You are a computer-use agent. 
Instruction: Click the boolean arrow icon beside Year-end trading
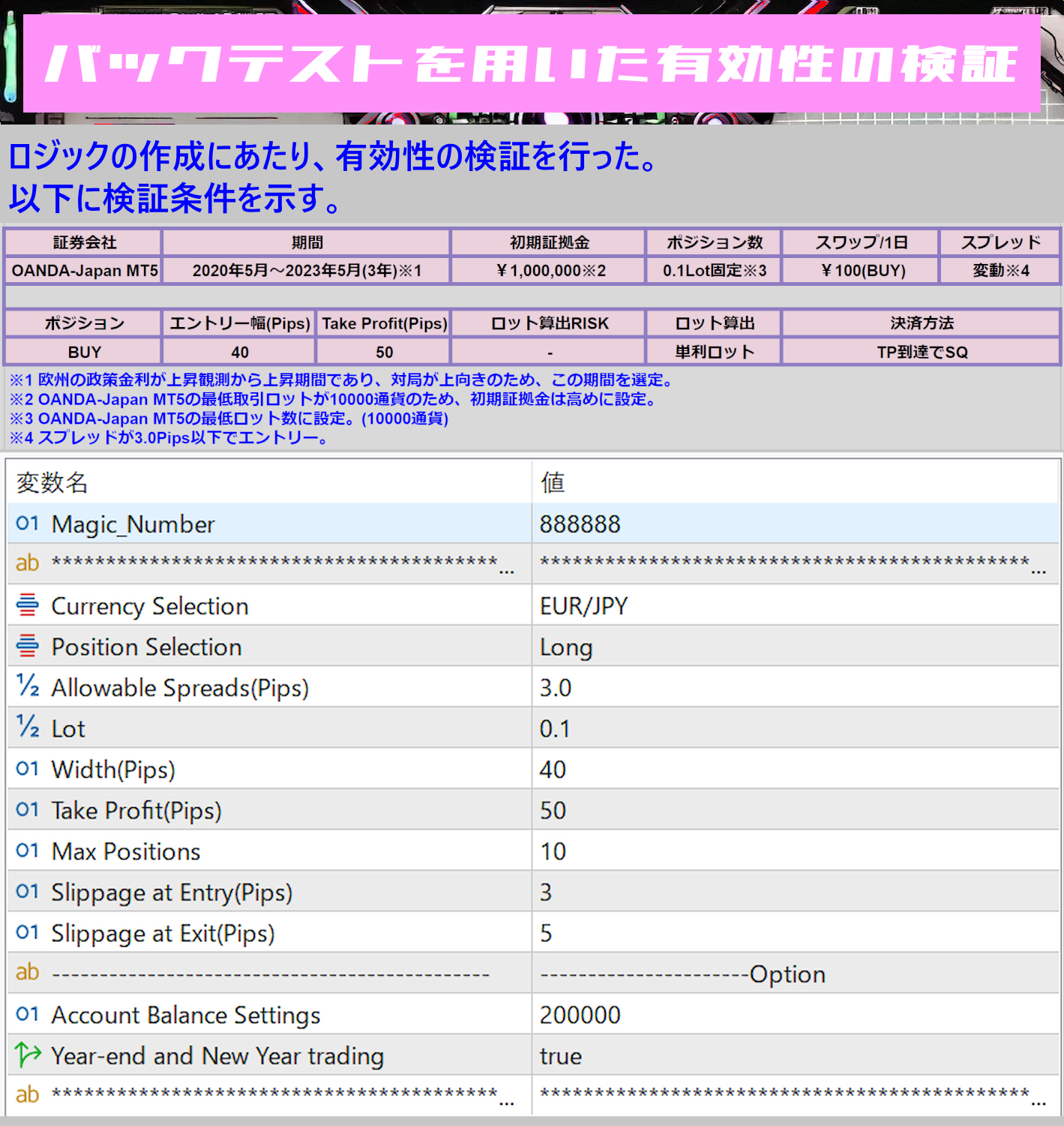28,1055
